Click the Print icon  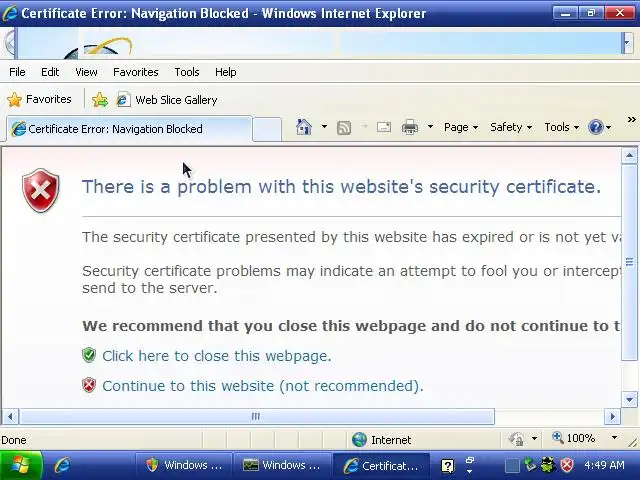tap(410, 127)
